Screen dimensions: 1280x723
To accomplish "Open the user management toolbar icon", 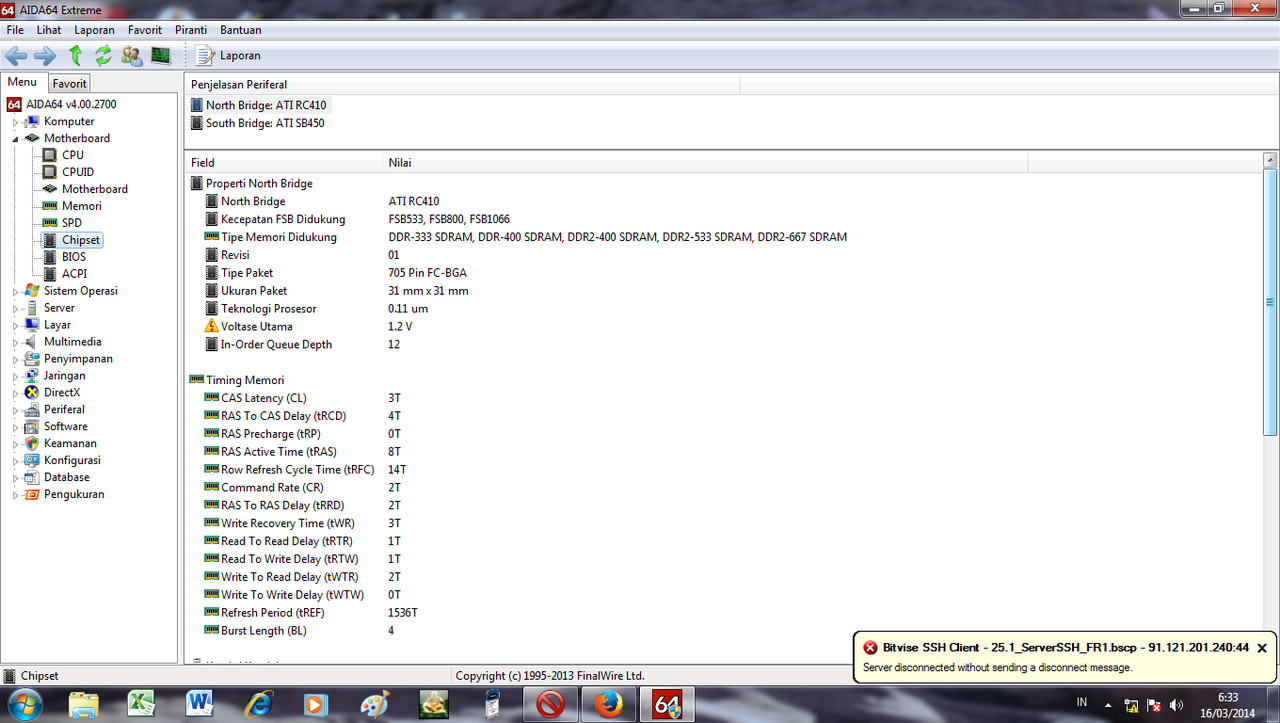I will pos(131,56).
